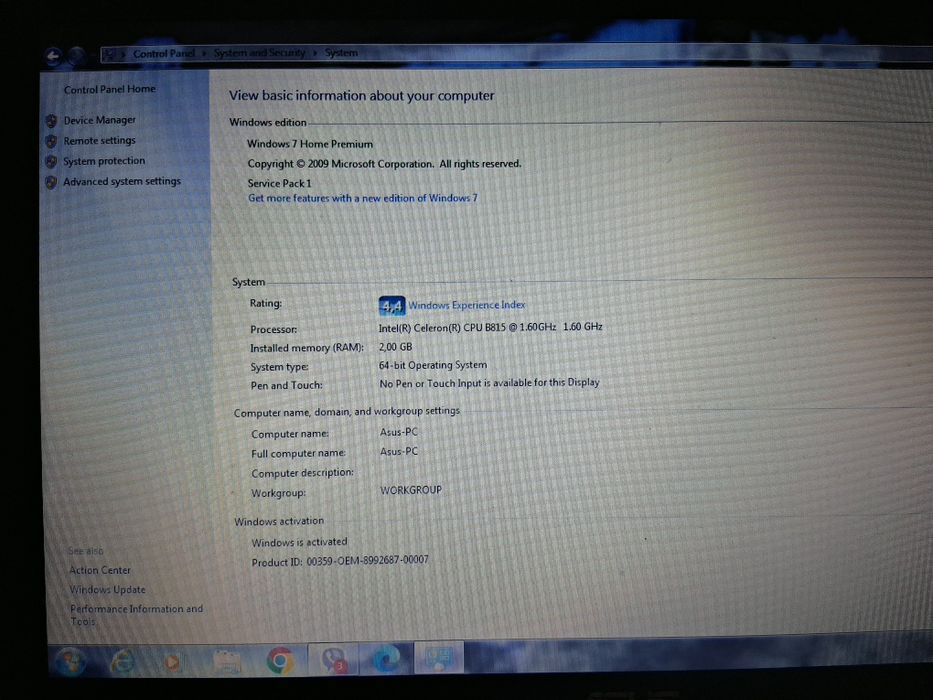Screen dimensions: 933x700
Task: Launch Internet Explorer from the taskbar
Action: [122, 661]
